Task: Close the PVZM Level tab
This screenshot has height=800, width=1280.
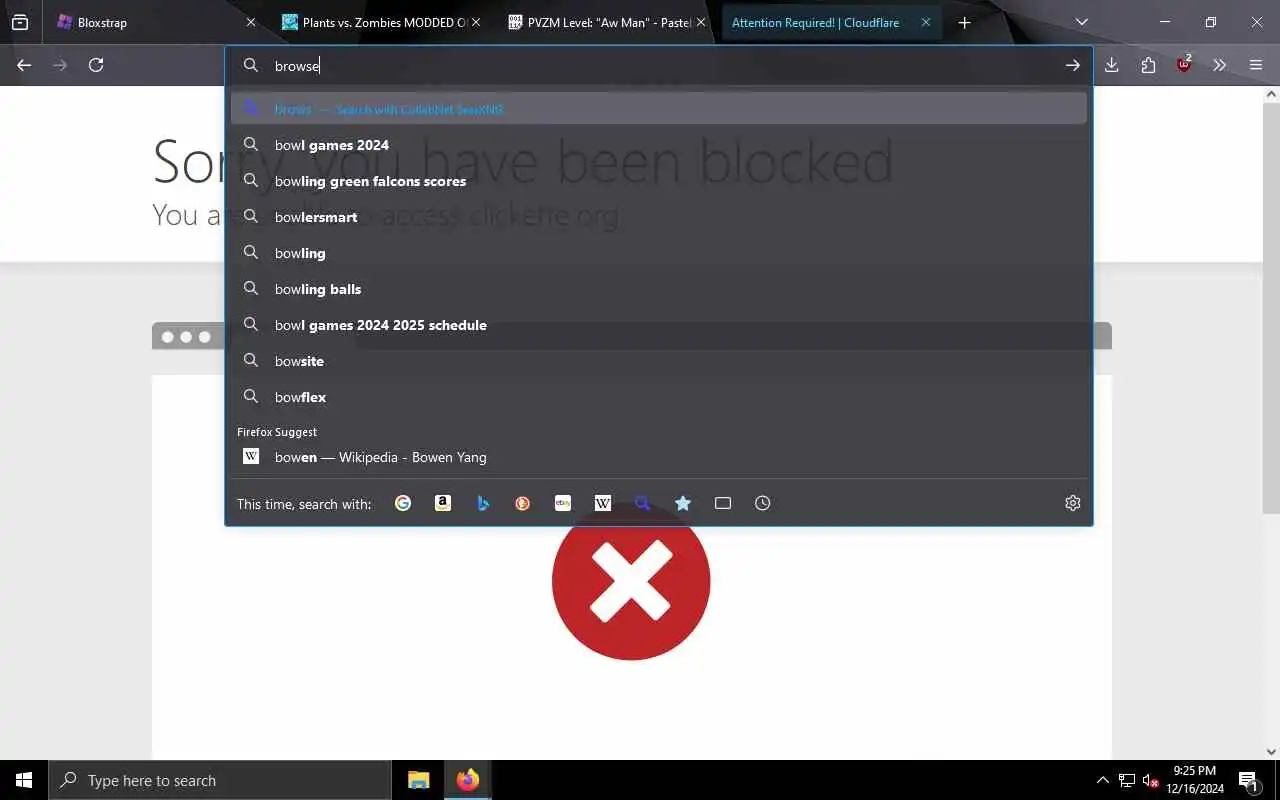Action: point(701,22)
